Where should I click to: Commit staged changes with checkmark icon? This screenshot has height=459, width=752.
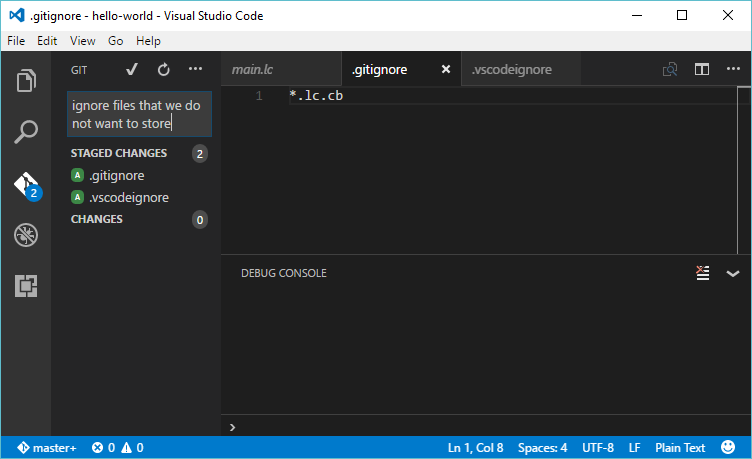click(131, 69)
